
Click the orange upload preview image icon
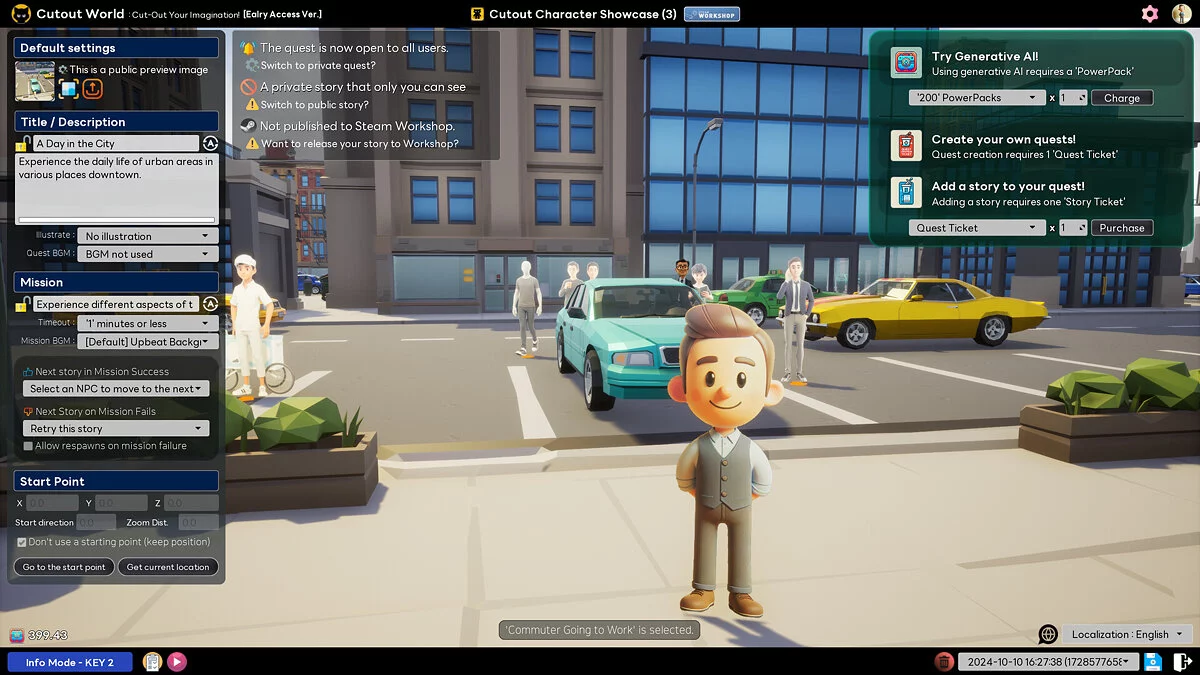tap(93, 89)
